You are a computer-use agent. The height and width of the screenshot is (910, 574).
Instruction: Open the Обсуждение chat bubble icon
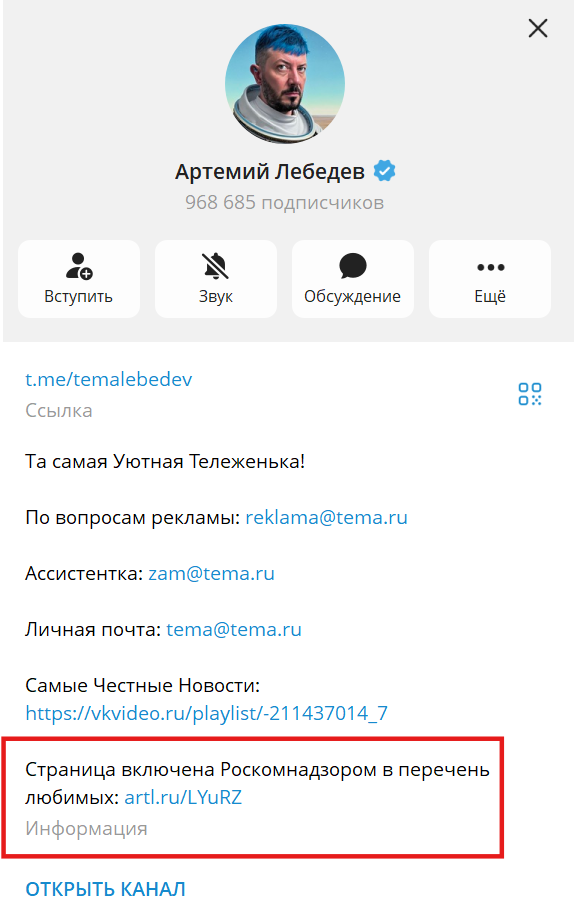click(352, 266)
